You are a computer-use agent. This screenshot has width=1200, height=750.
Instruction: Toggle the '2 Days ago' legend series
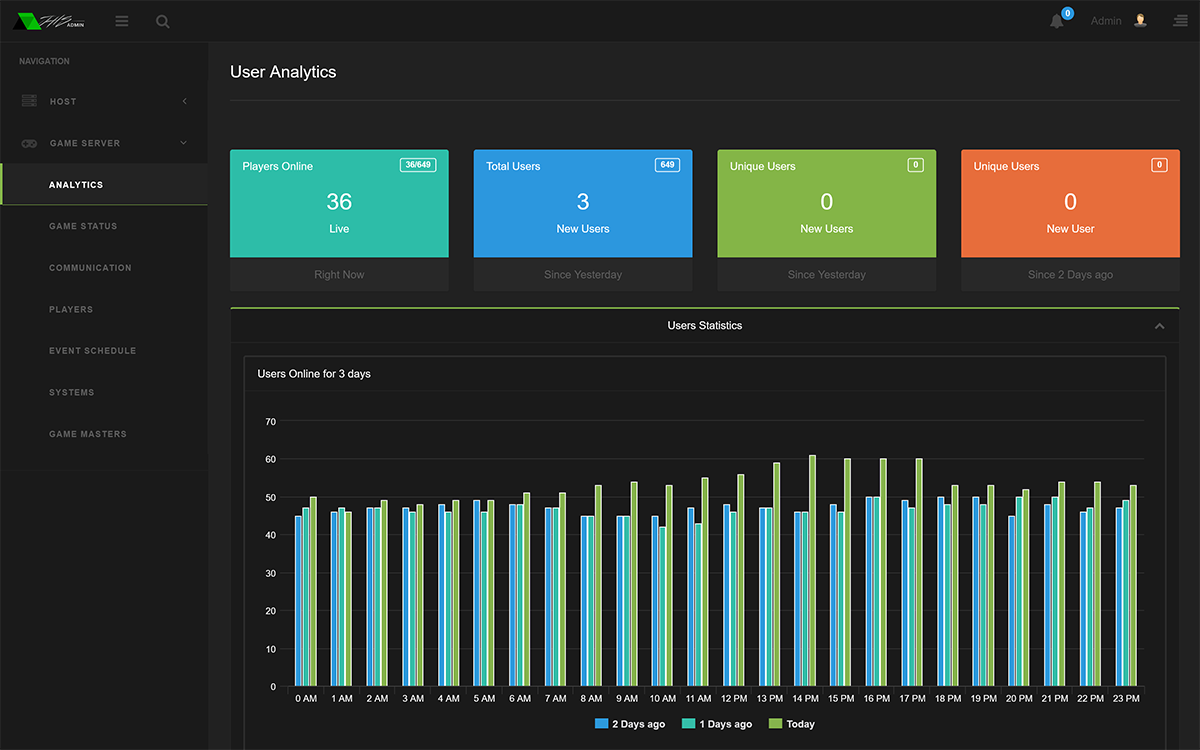630,724
